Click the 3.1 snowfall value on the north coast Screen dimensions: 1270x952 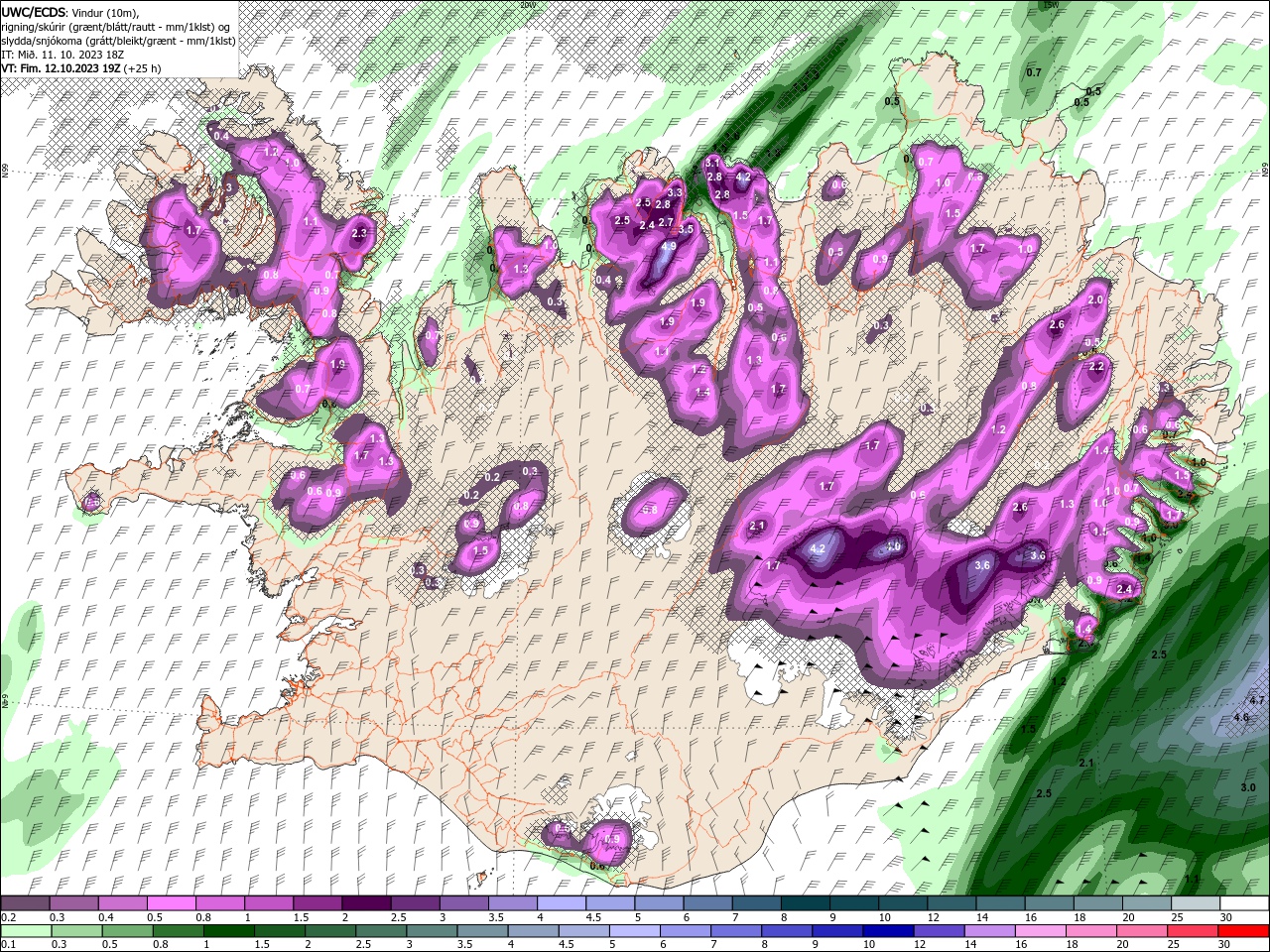pyautogui.click(x=712, y=162)
